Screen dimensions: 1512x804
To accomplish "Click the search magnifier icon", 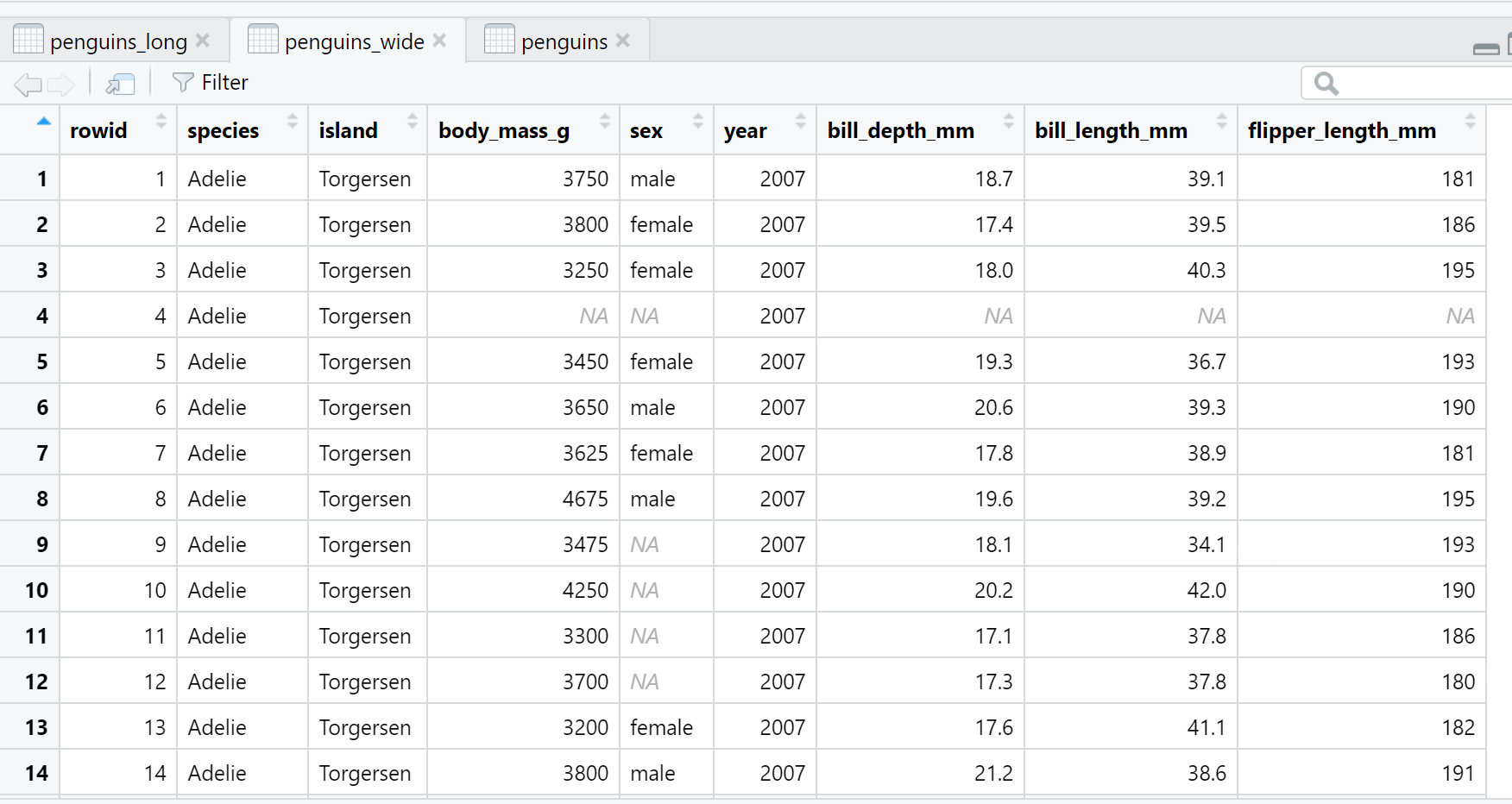I will coord(1326,84).
